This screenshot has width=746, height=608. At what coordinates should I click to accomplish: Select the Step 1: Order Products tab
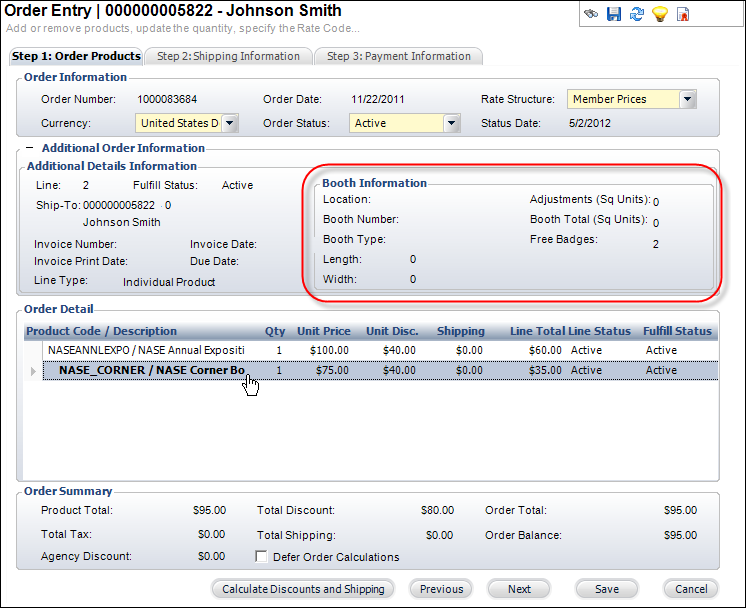tap(76, 56)
